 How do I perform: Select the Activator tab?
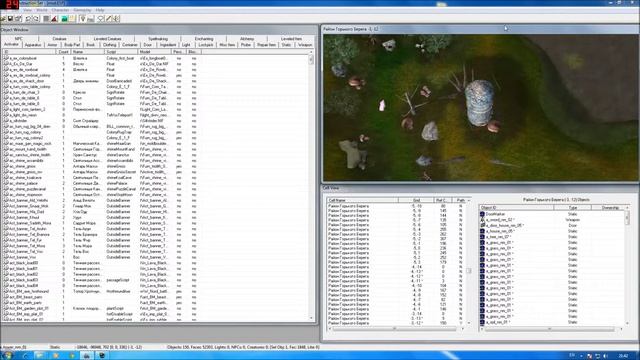[x=11, y=44]
